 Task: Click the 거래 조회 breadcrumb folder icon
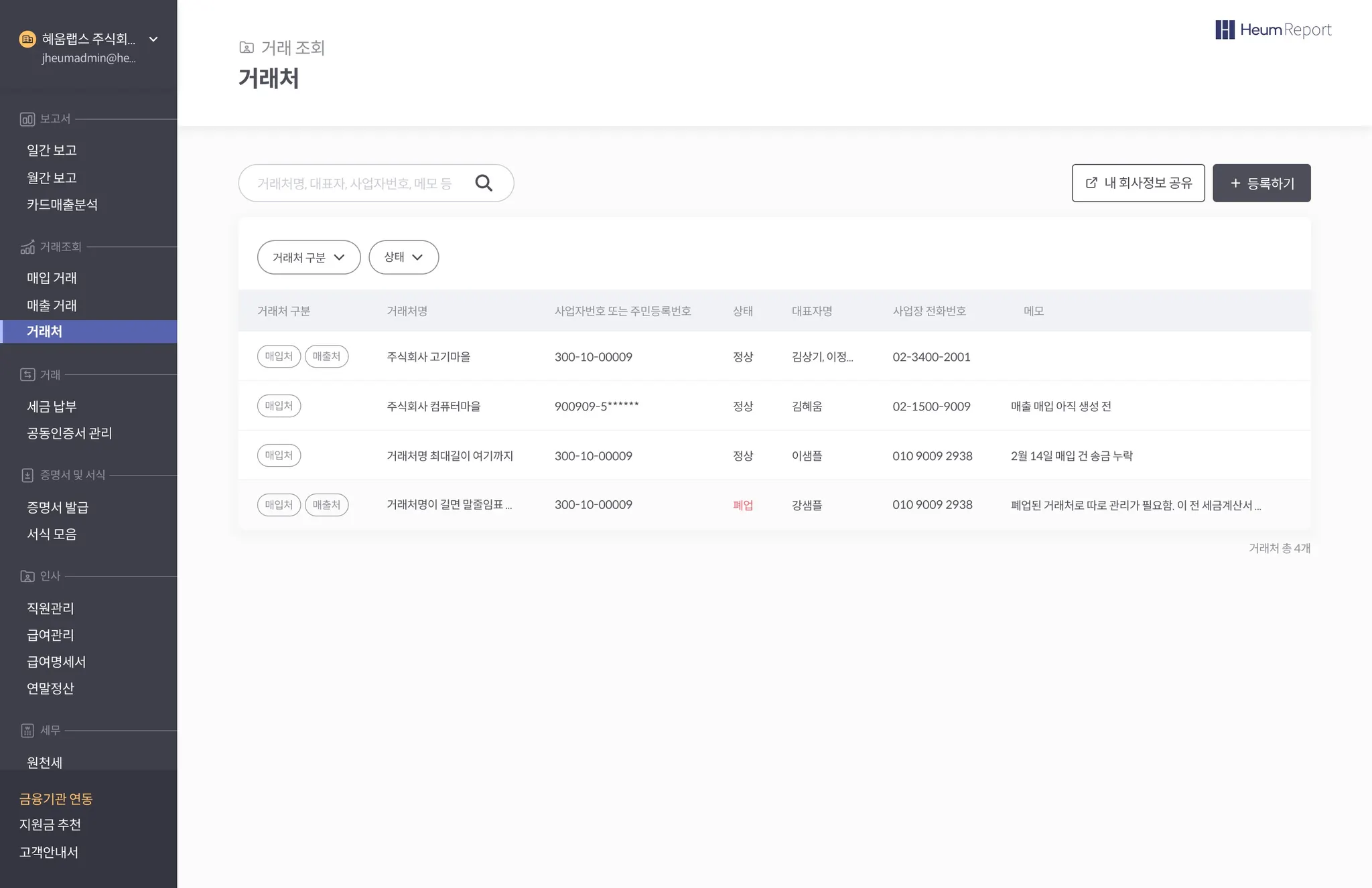point(247,48)
